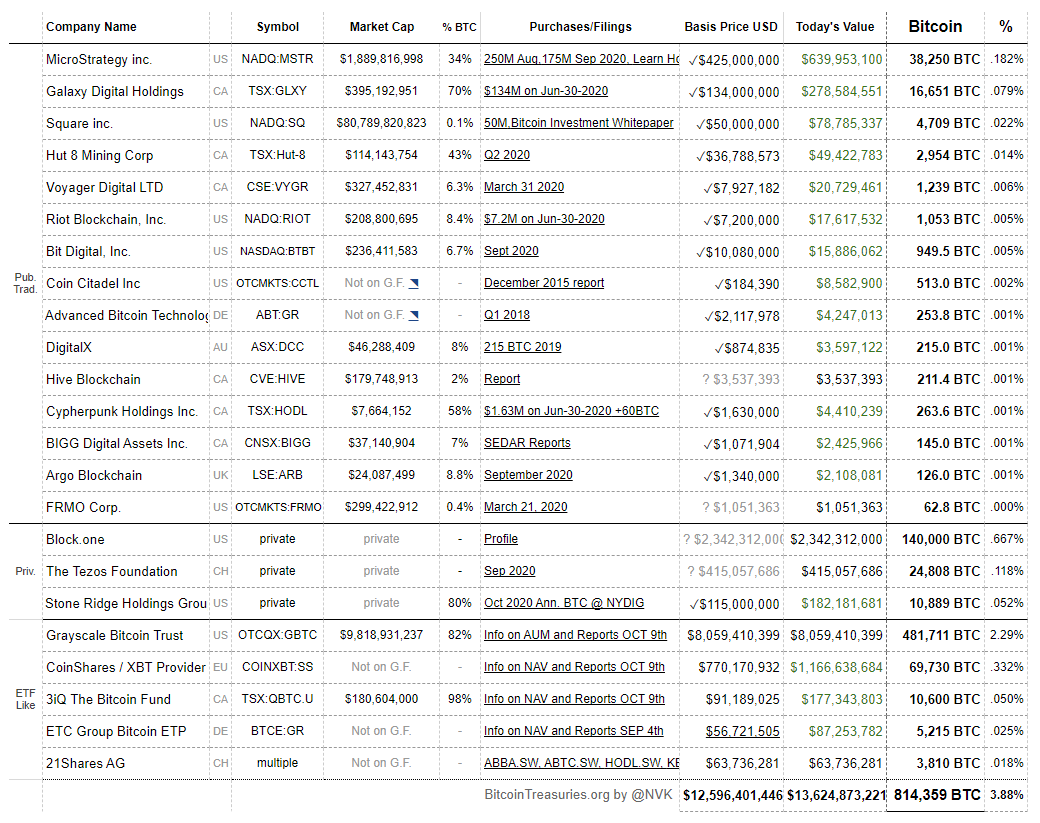Screen dimensions: 1040x823
Task: Select the OTCMKTS:CCTL symbol cell
Action: [x=277, y=283]
